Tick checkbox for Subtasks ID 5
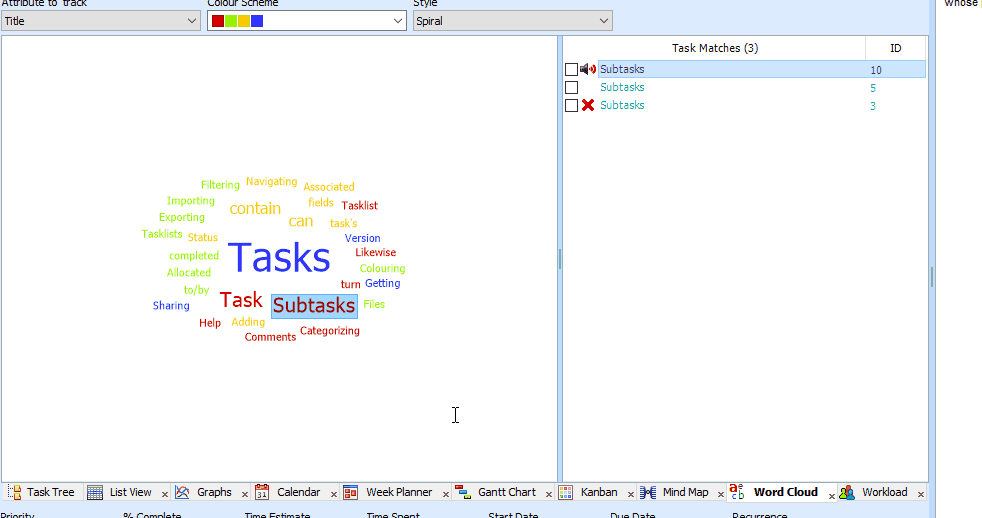This screenshot has height=518, width=982. [x=571, y=88]
